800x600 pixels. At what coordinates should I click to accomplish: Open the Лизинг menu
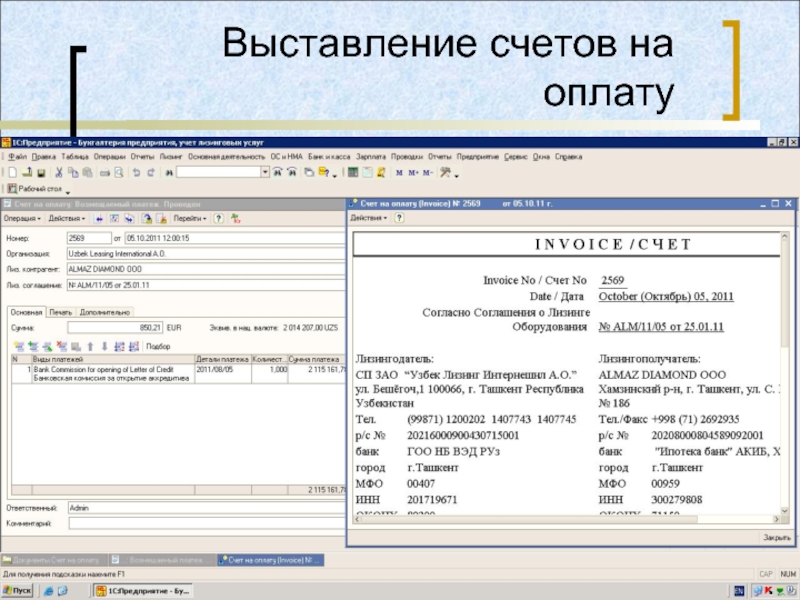point(171,157)
